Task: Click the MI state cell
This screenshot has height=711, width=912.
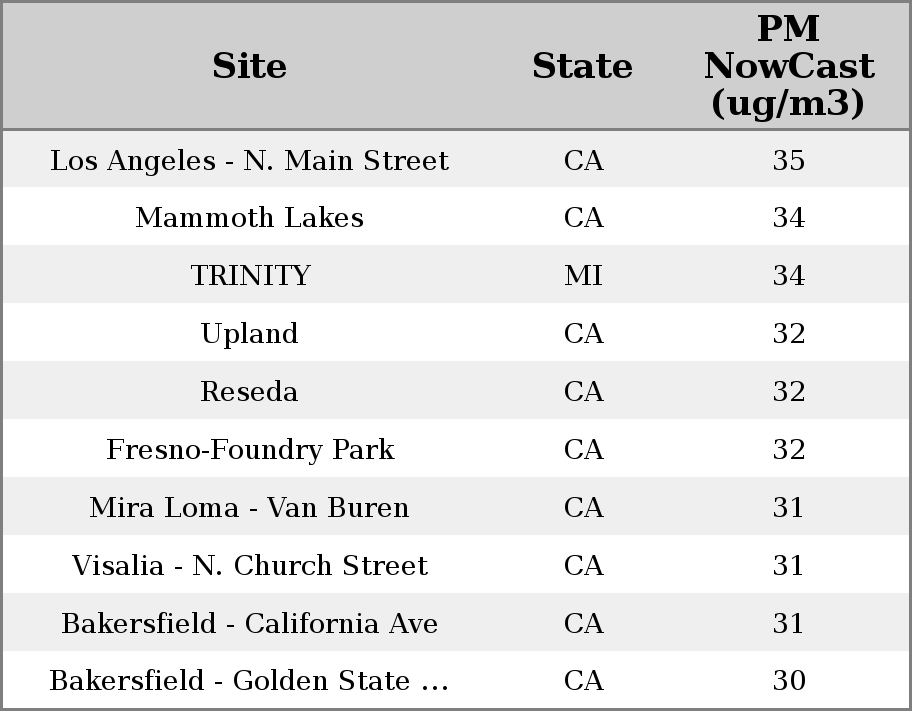Action: tap(583, 276)
